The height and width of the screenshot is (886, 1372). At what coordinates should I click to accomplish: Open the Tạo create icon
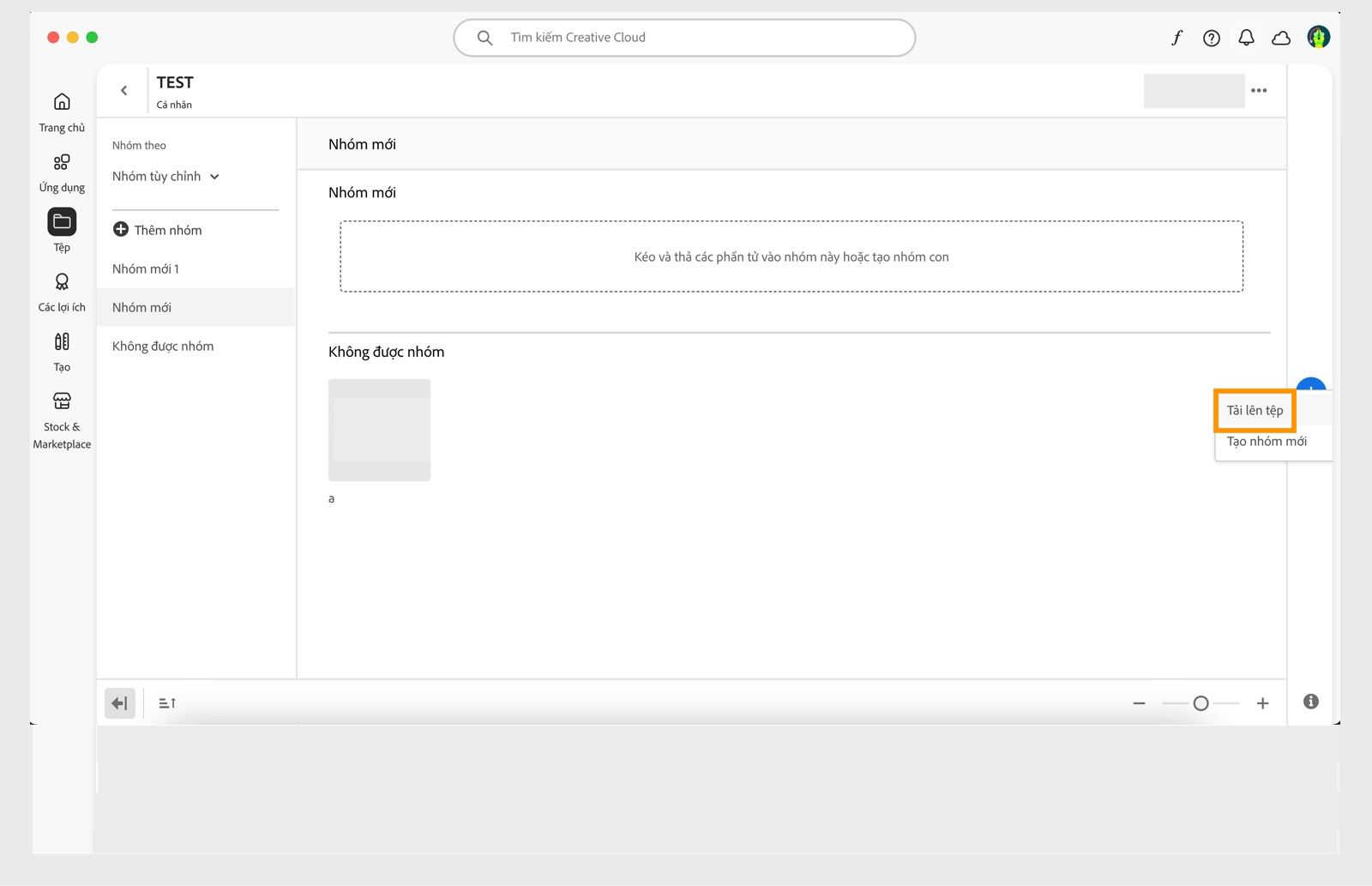coord(62,341)
